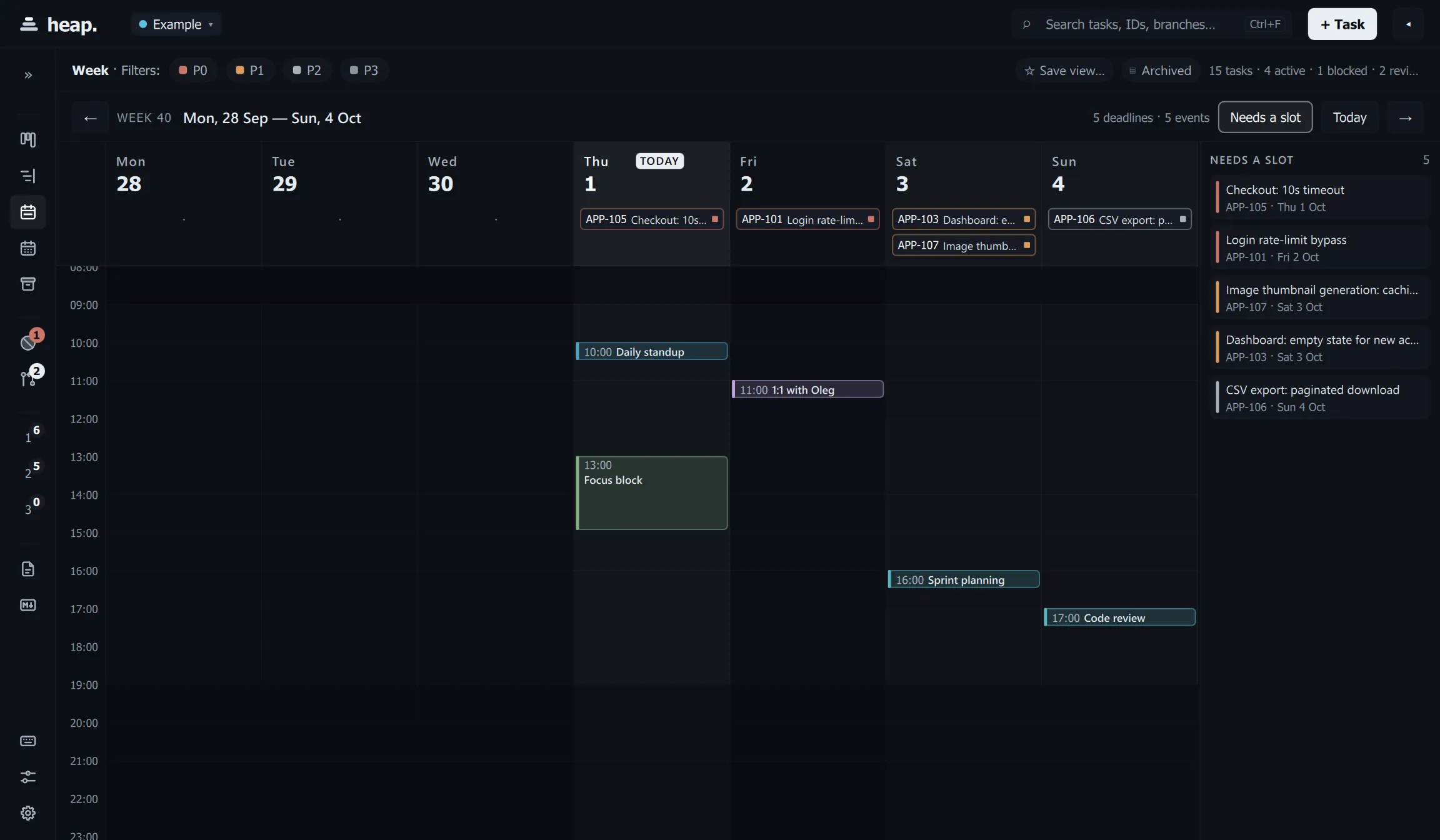The height and width of the screenshot is (840, 1440).
Task: Open the priority list view icon
Action: [28, 176]
